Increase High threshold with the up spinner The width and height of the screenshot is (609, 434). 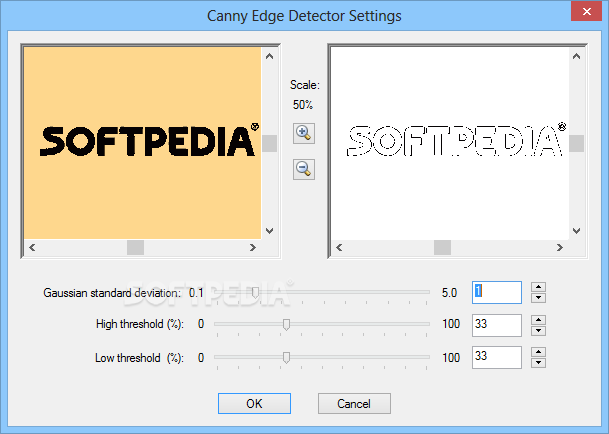click(x=538, y=320)
